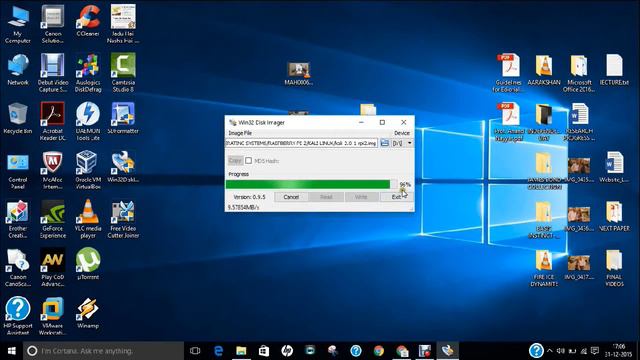
Task: Open the Debut Video Capture shortcut
Action: [x=53, y=73]
